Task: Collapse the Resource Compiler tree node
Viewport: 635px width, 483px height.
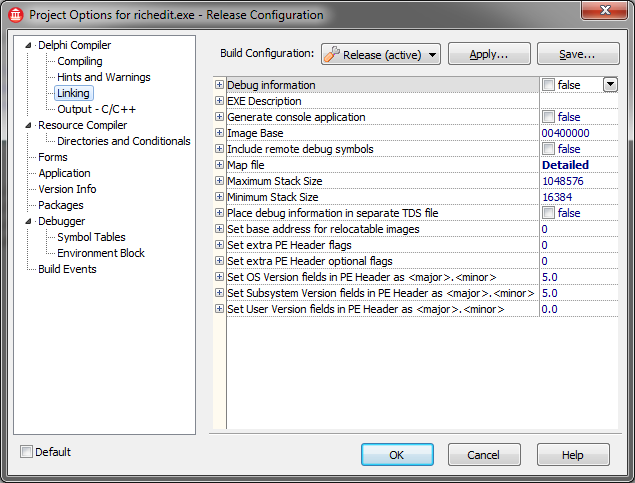Action: pos(28,126)
